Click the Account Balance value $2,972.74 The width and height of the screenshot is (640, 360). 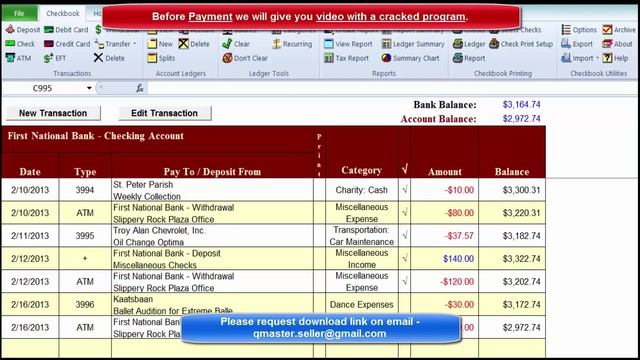pos(521,119)
